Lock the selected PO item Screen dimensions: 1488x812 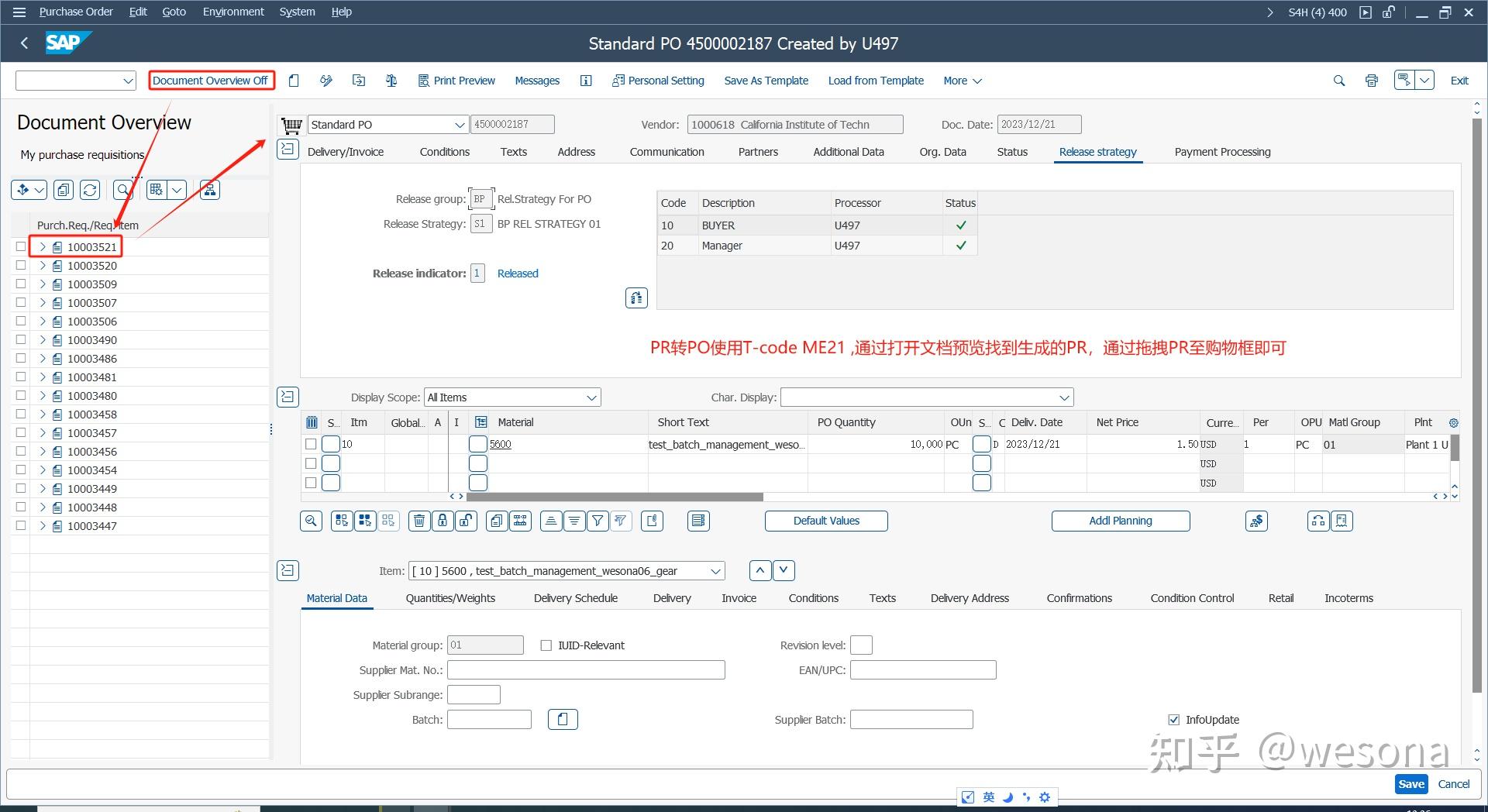pyautogui.click(x=443, y=521)
